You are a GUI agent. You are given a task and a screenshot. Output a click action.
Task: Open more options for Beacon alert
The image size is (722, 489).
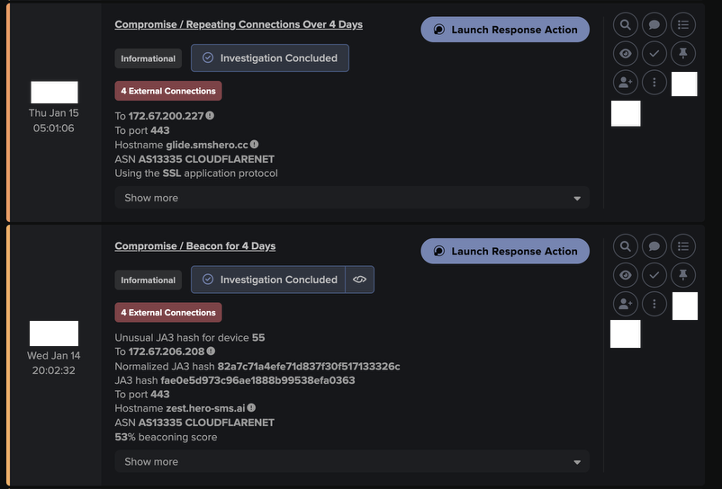point(654,304)
